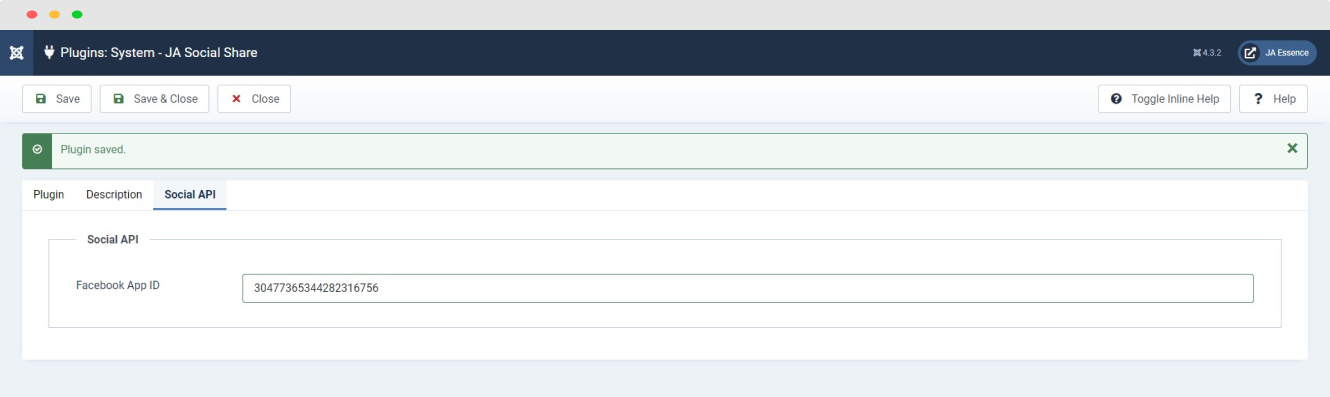
Task: Click the Social API fieldset legend
Action: tap(113, 239)
